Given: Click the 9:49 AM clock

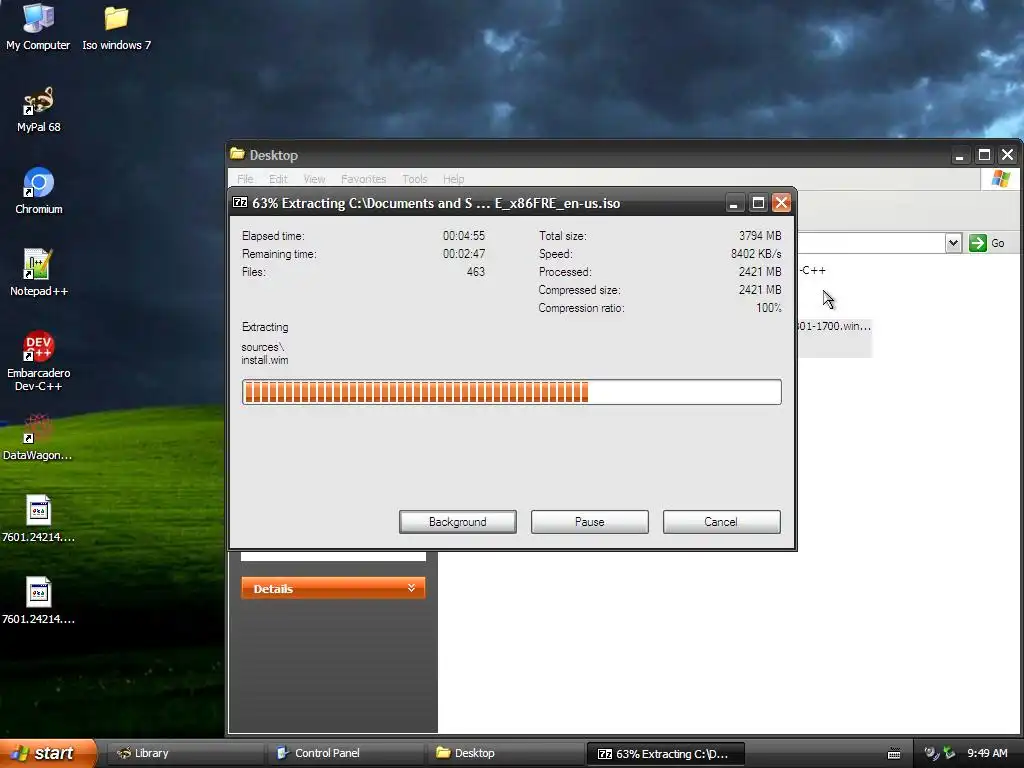Looking at the screenshot, I should 987,753.
